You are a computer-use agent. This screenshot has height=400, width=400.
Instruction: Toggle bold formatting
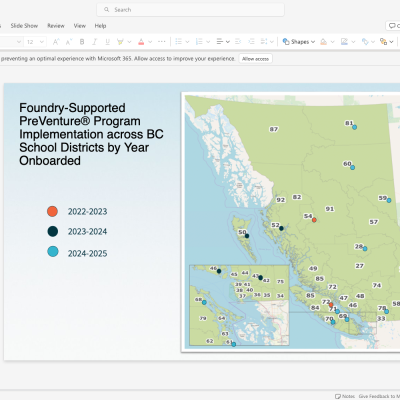click(x=82, y=42)
